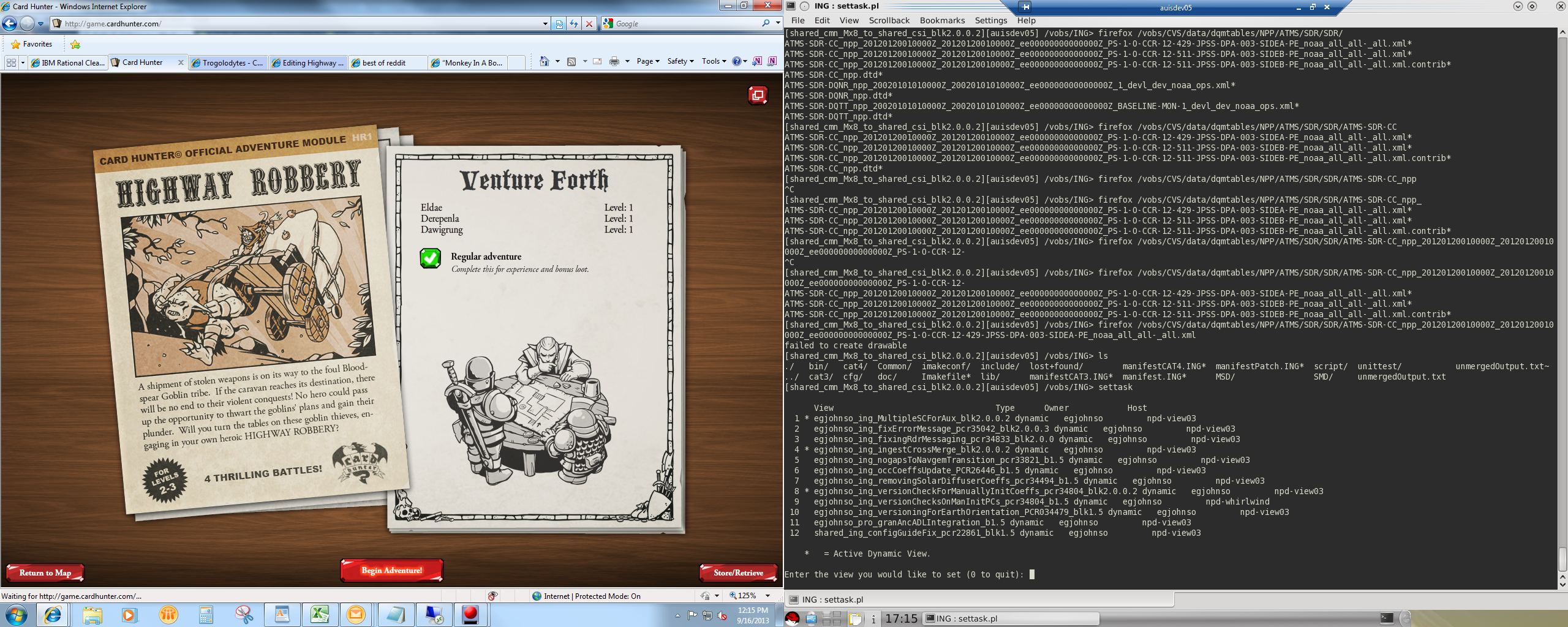The width and height of the screenshot is (1568, 627).
Task: Click the IE Home icon
Action: 544,61
